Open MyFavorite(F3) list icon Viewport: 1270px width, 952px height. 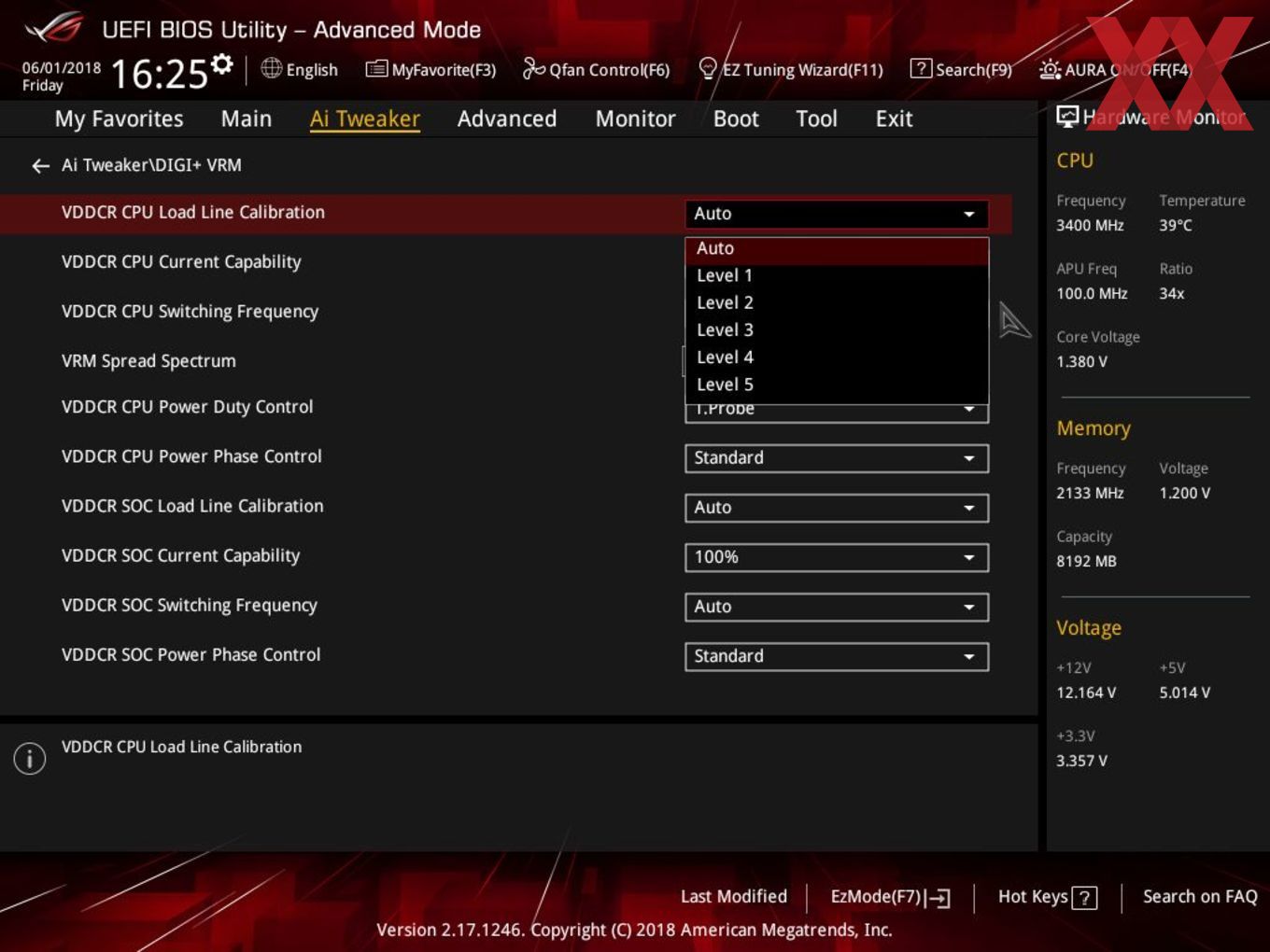[375, 69]
